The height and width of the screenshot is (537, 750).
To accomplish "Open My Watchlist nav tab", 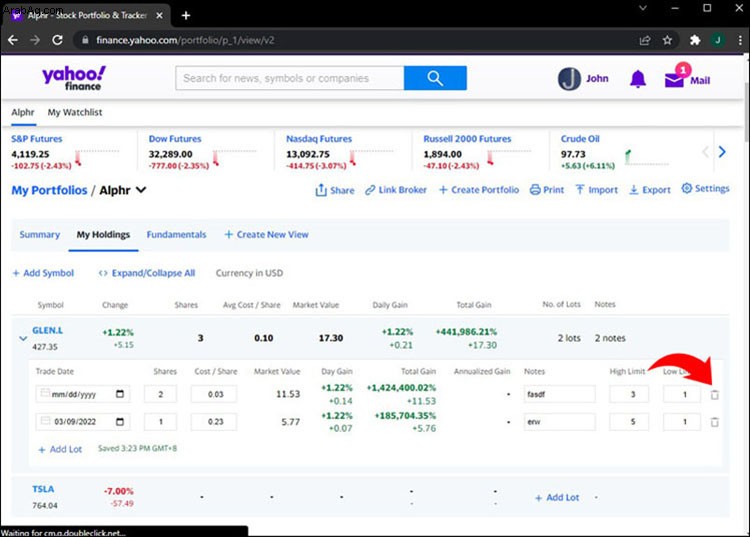I will coord(75,112).
